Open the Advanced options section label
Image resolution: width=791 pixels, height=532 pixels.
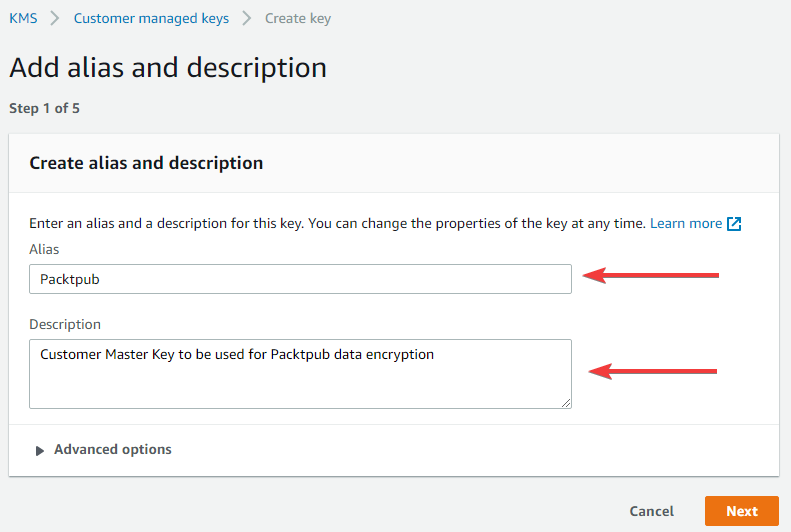pyautogui.click(x=113, y=449)
